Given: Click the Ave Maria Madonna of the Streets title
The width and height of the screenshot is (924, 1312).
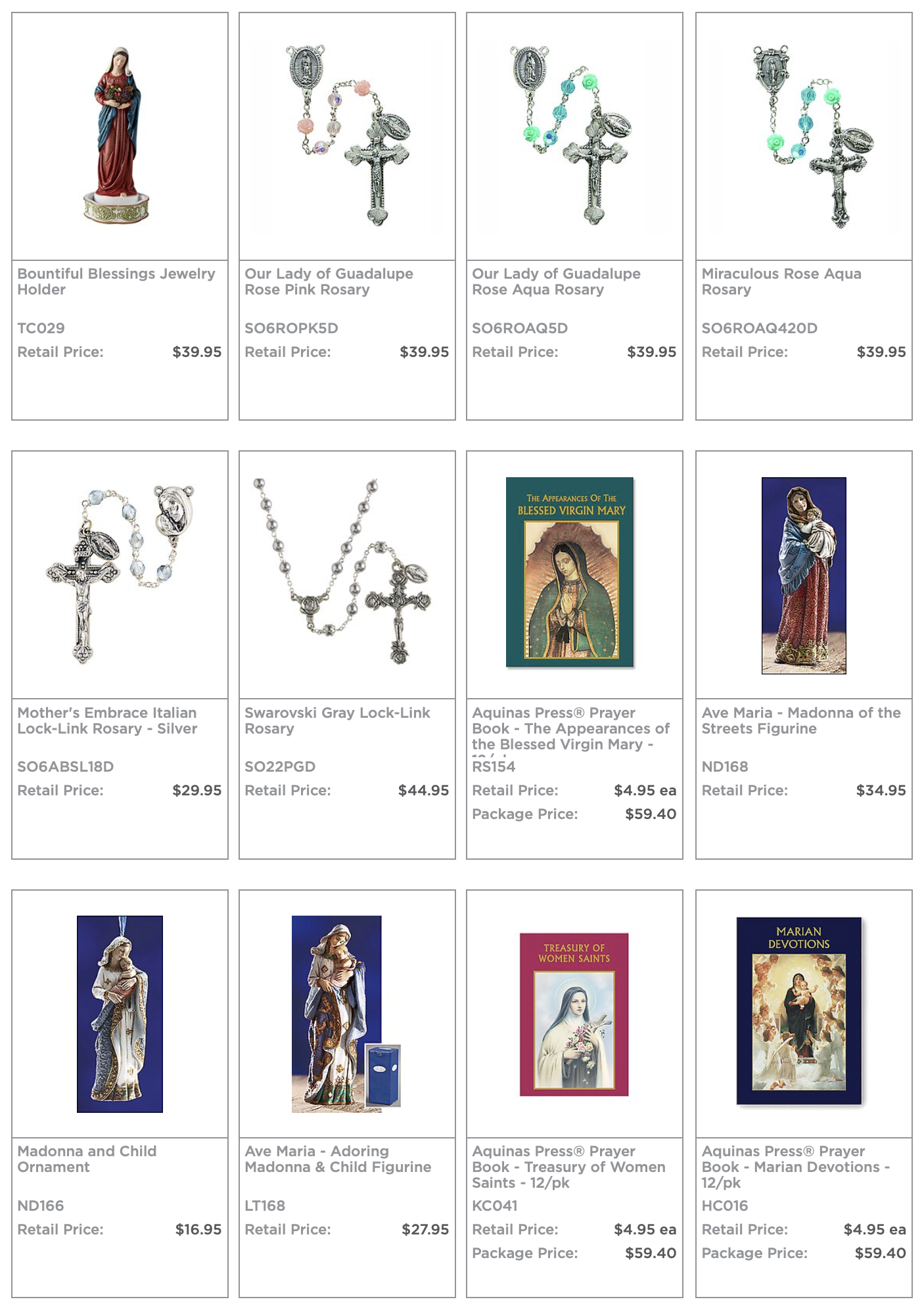Looking at the screenshot, I should [800, 720].
